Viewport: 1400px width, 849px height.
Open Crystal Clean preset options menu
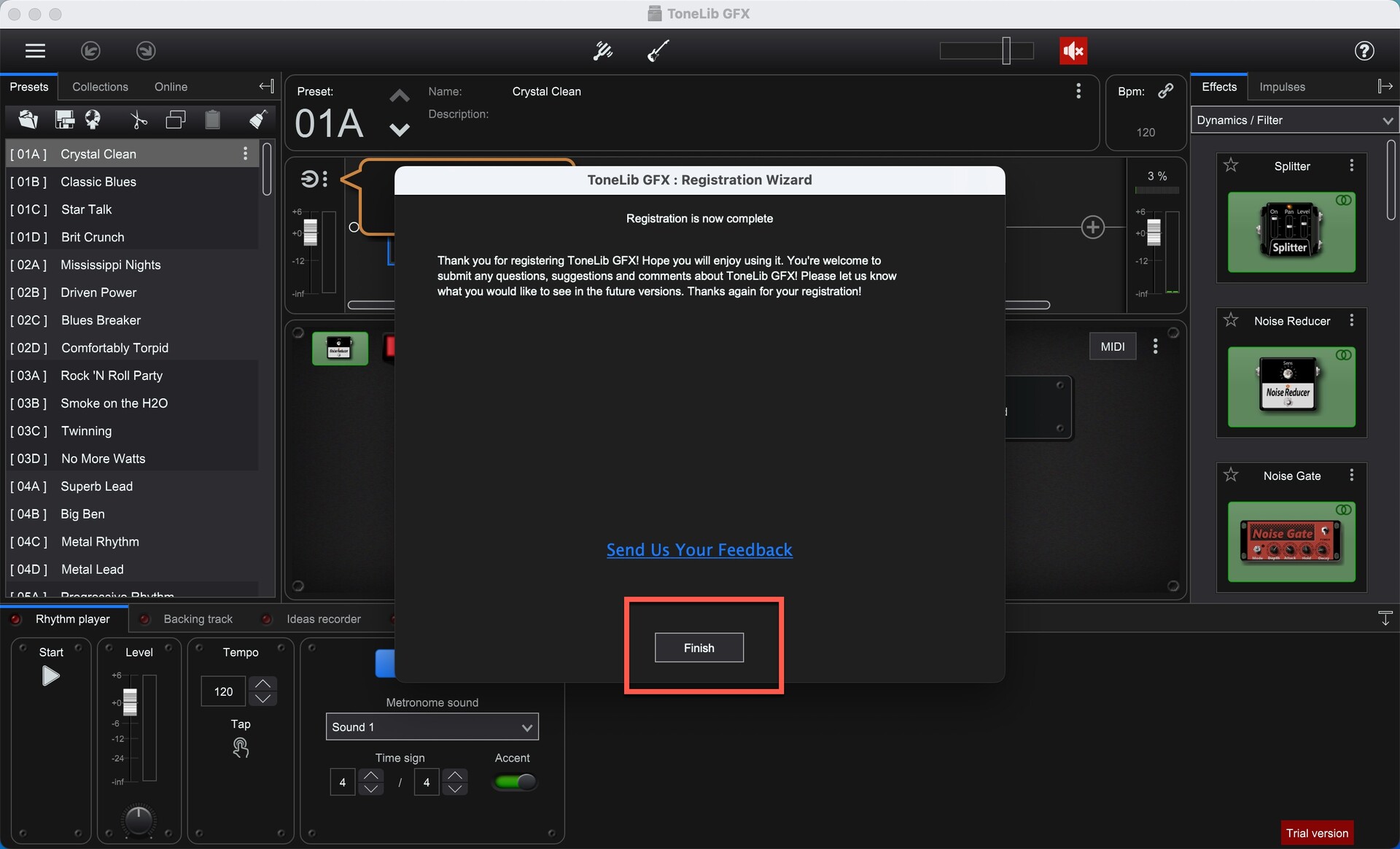245,153
